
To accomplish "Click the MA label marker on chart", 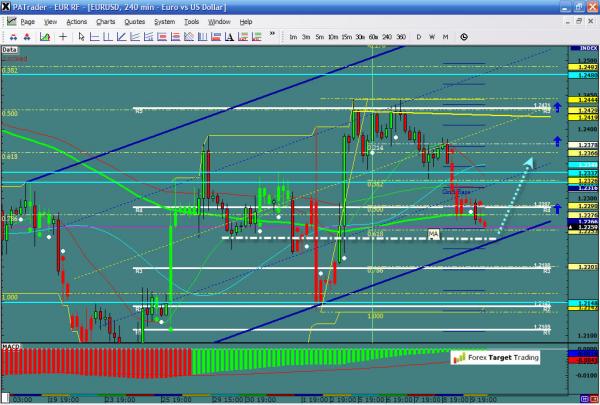I will [x=433, y=233].
